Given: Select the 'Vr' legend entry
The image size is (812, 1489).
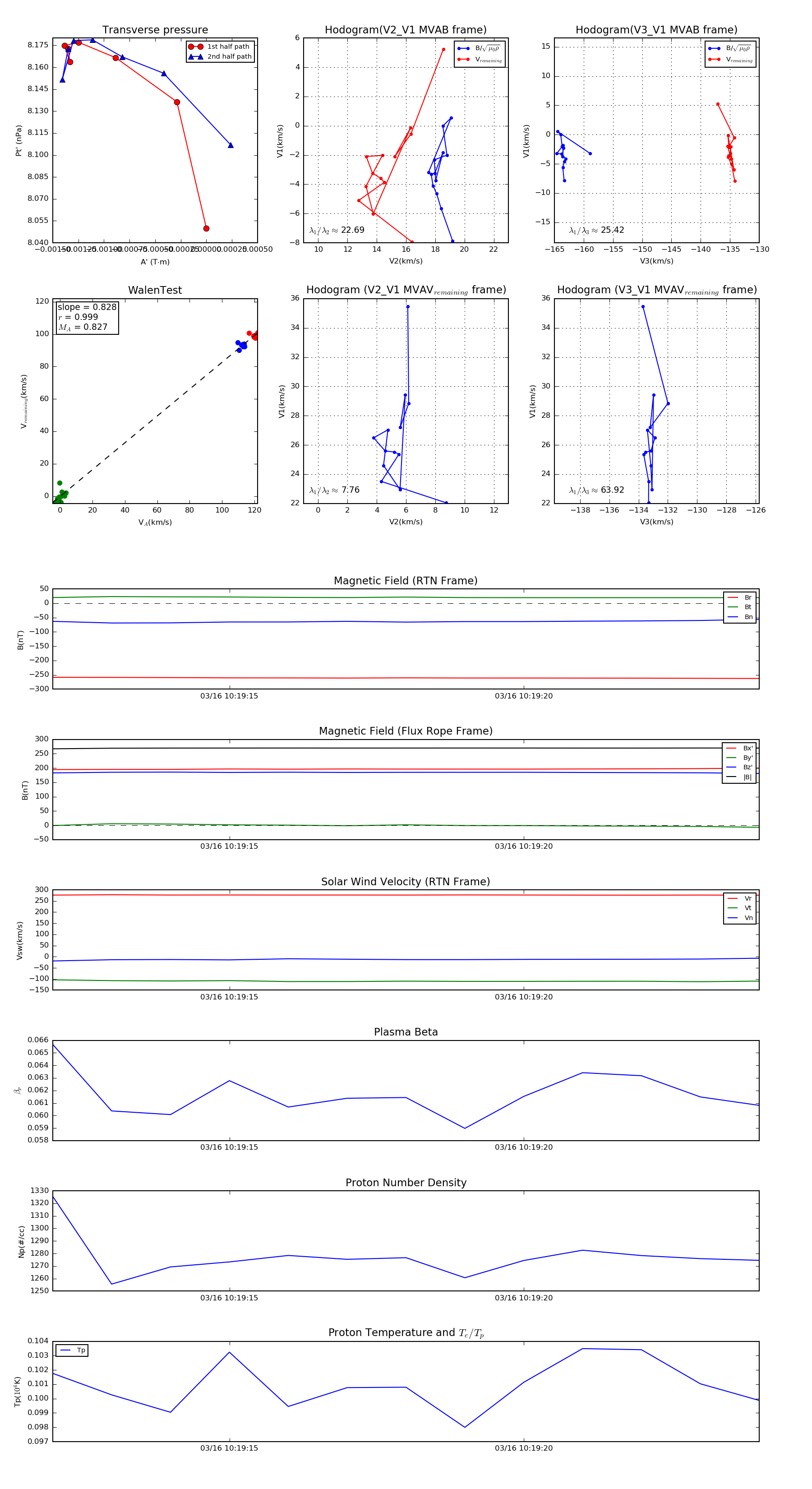Looking at the screenshot, I should pos(740,898).
